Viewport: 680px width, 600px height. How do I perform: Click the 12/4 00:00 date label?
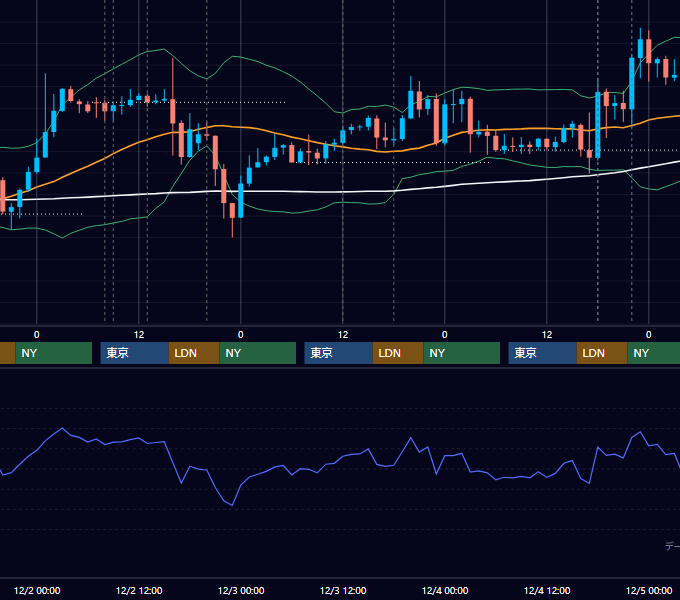click(x=445, y=590)
